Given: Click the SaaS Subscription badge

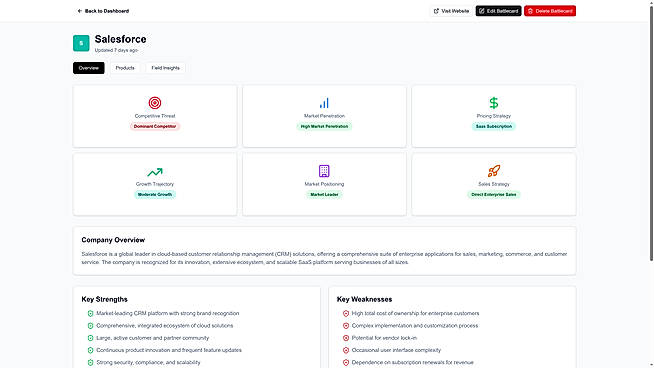Looking at the screenshot, I should [493, 126].
